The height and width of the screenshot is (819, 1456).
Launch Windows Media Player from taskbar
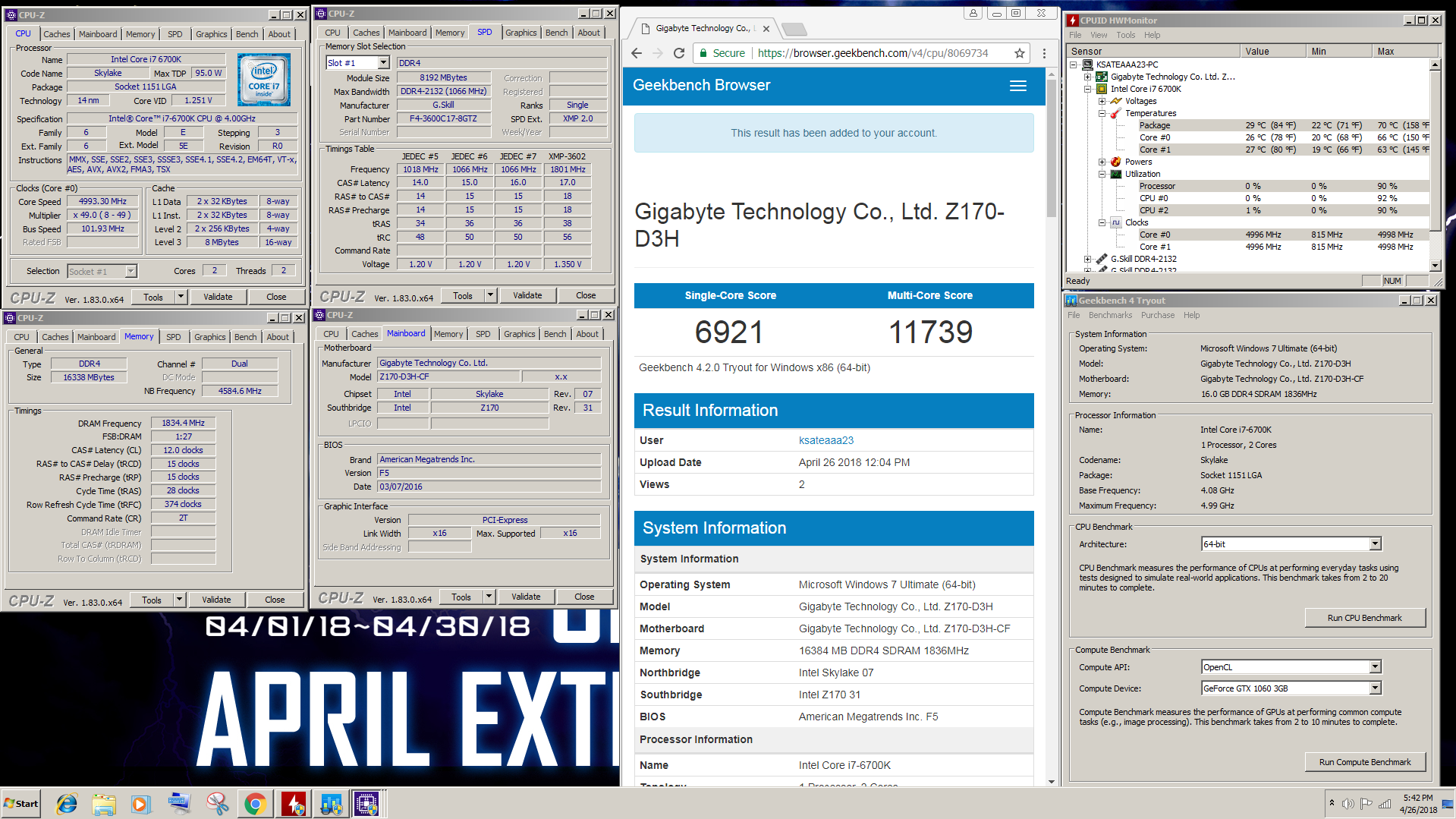pyautogui.click(x=141, y=804)
